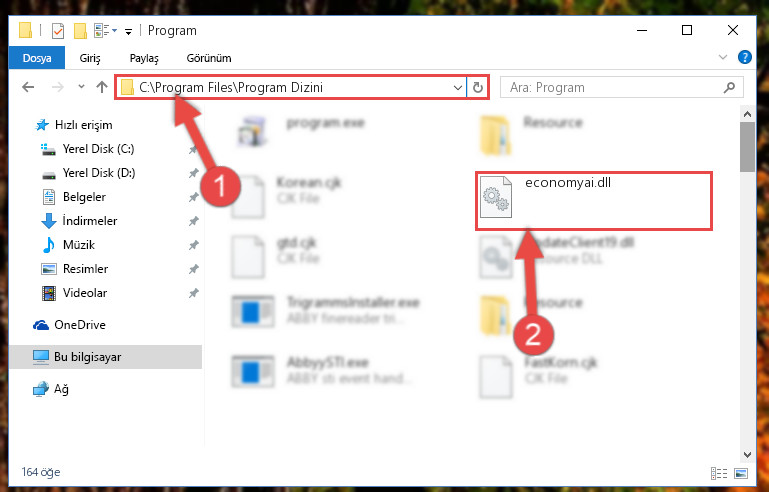Click the search magnifier icon
Viewport: 769px width, 492px height.
(729, 88)
